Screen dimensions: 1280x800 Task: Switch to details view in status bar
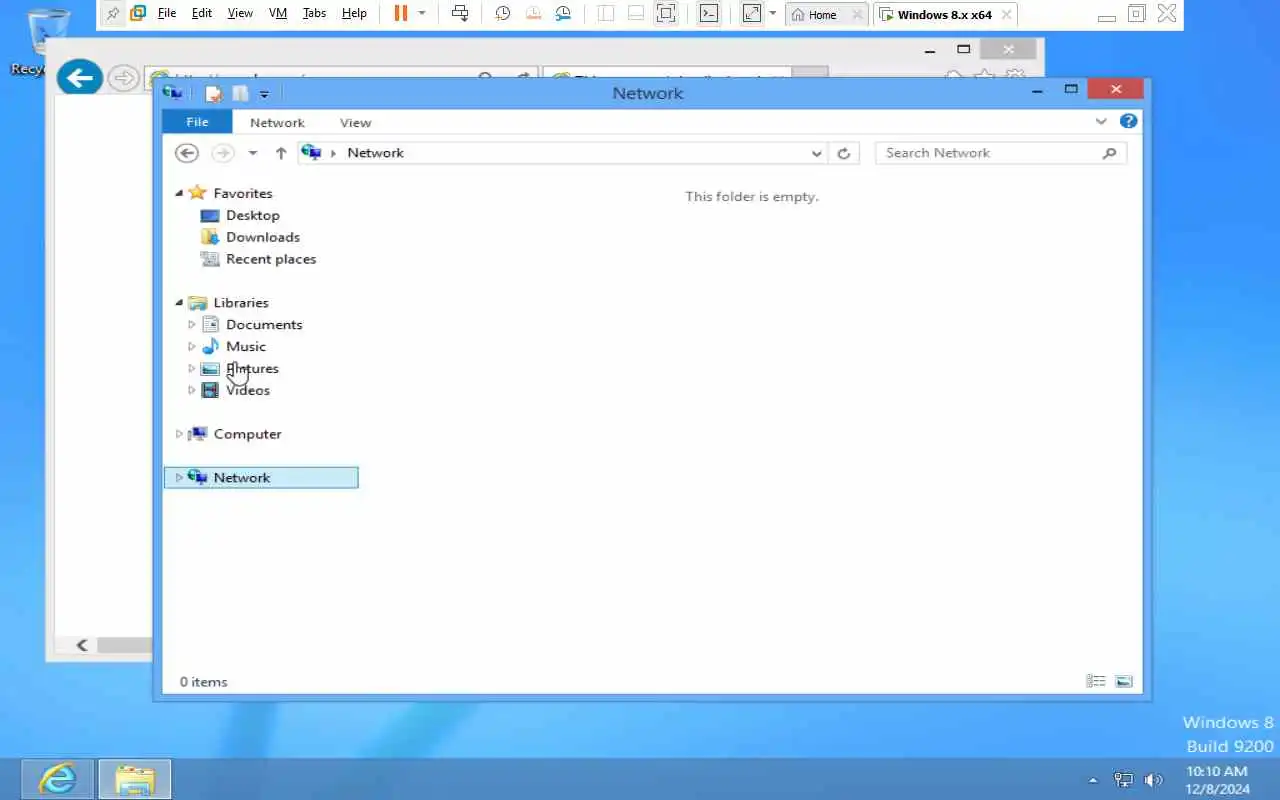[x=1096, y=681]
